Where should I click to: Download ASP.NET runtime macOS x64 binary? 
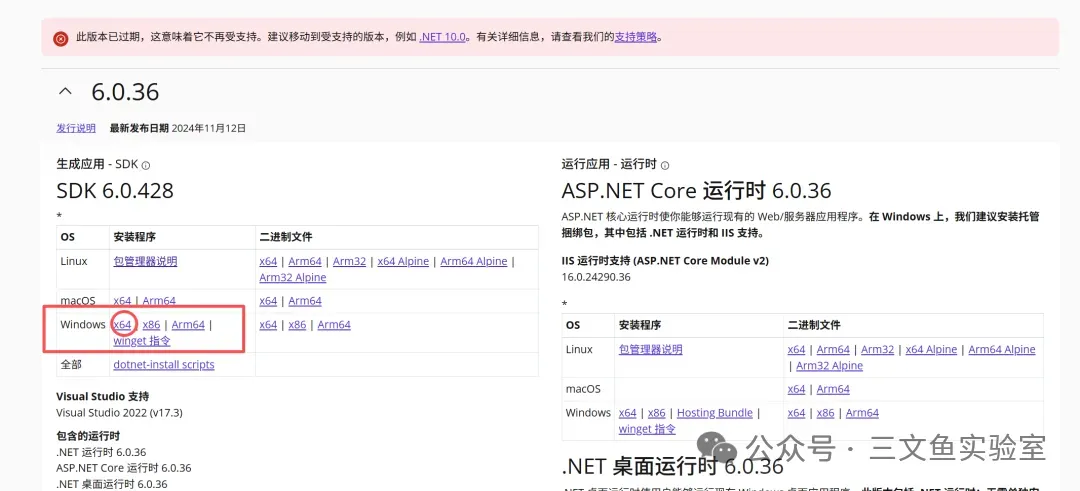click(x=796, y=389)
